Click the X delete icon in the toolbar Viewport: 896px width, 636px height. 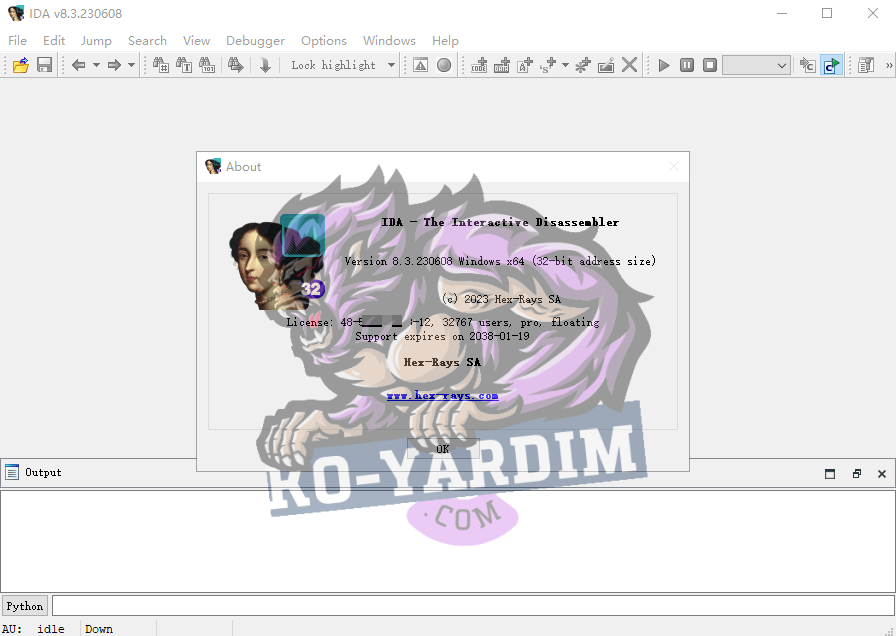click(629, 65)
